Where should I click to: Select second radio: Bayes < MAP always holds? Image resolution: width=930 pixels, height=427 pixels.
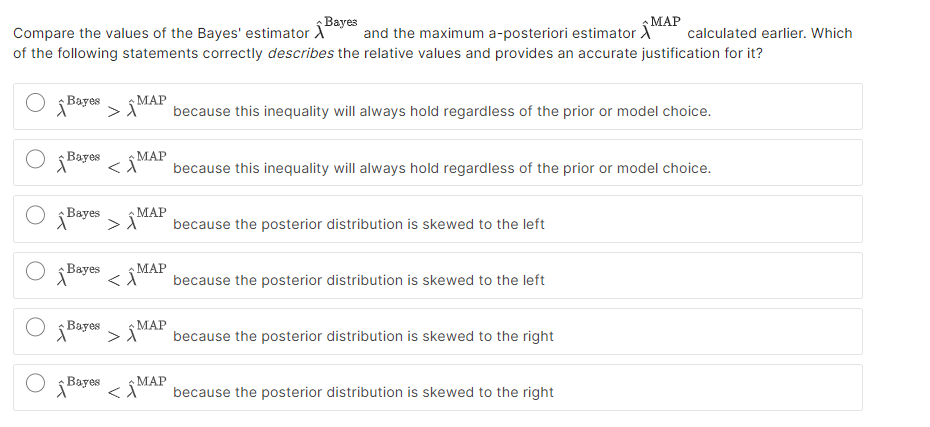[x=35, y=159]
